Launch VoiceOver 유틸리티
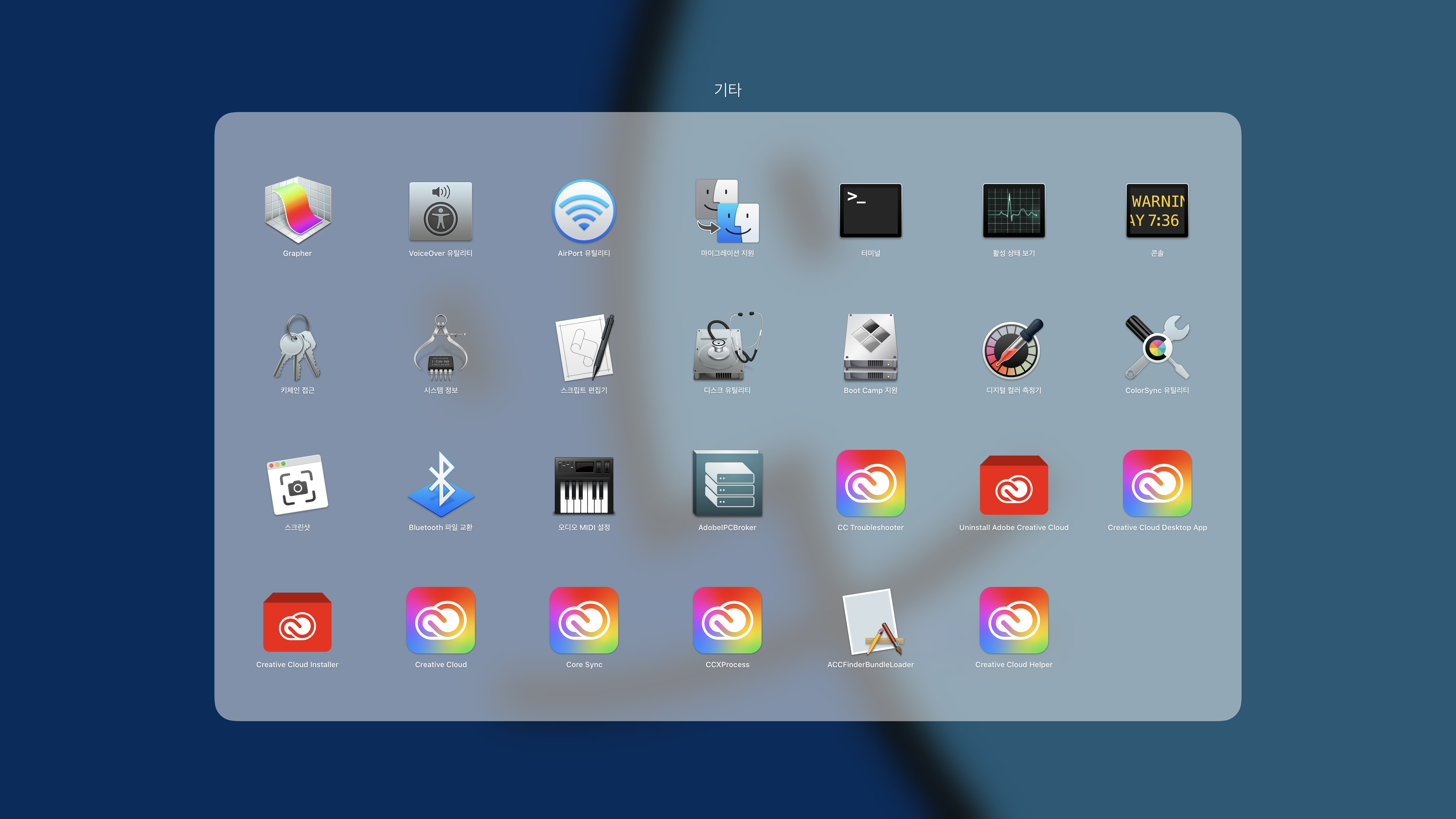The width and height of the screenshot is (1456, 819). [x=440, y=210]
